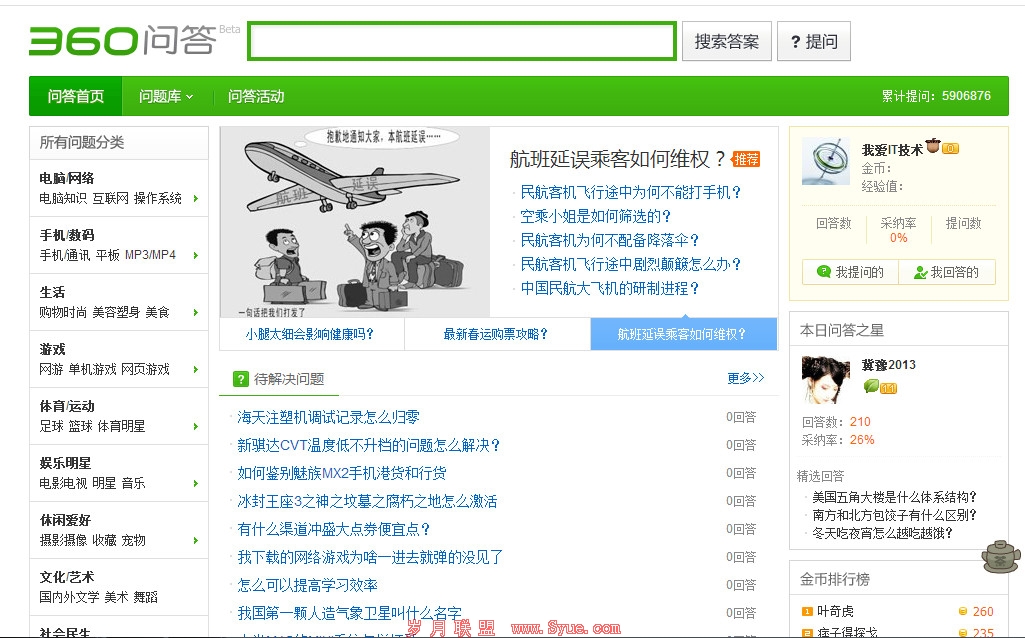Open question 怎么可以提高学习效率

tap(307, 585)
